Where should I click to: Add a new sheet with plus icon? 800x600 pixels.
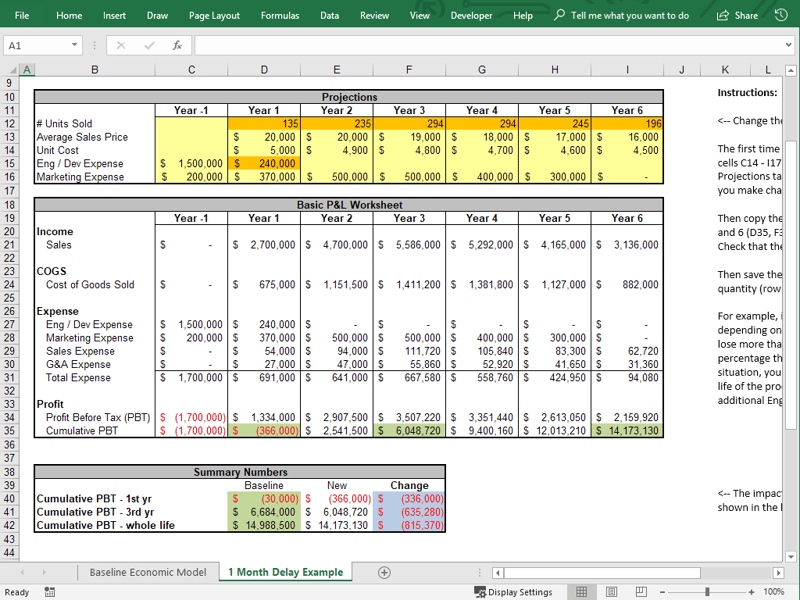[x=384, y=572]
